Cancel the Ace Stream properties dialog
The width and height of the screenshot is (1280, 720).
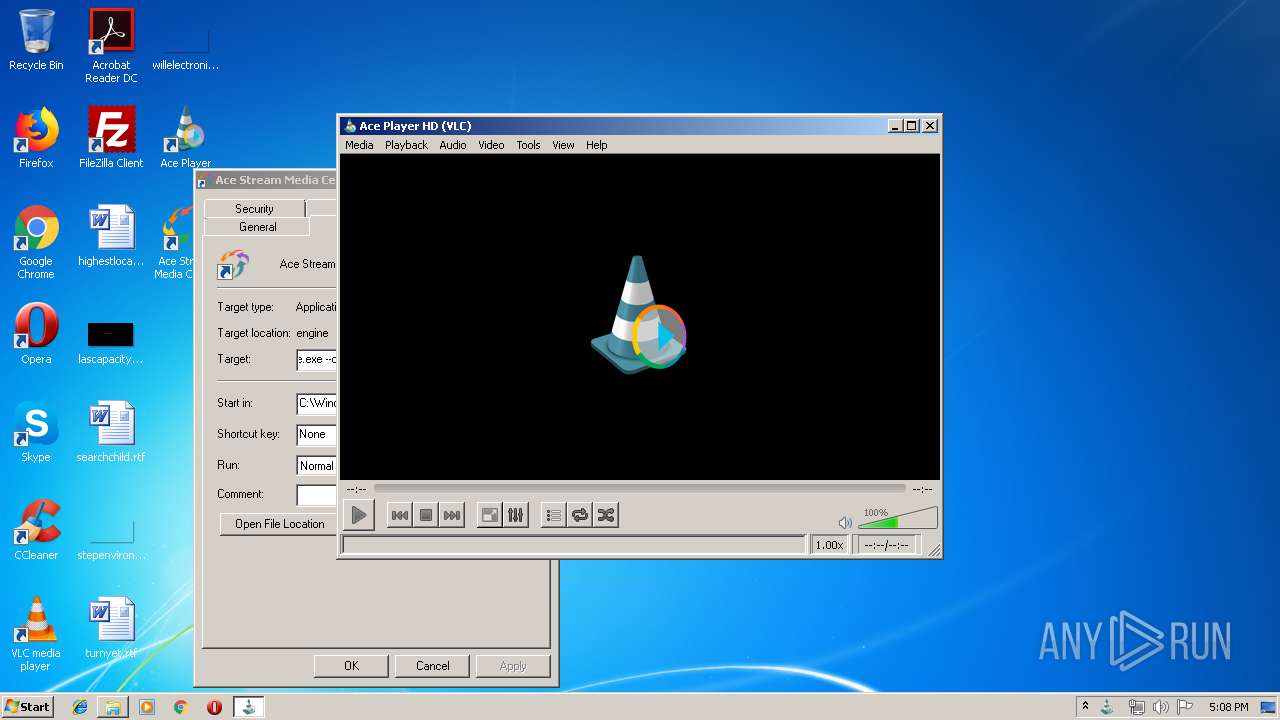433,666
